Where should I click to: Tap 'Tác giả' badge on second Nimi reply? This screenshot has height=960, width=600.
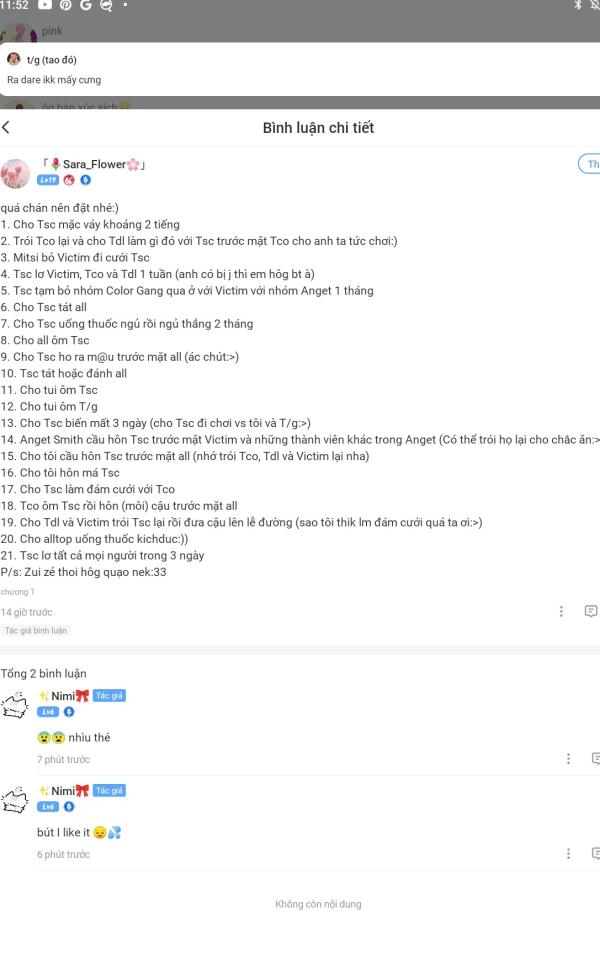pos(109,790)
